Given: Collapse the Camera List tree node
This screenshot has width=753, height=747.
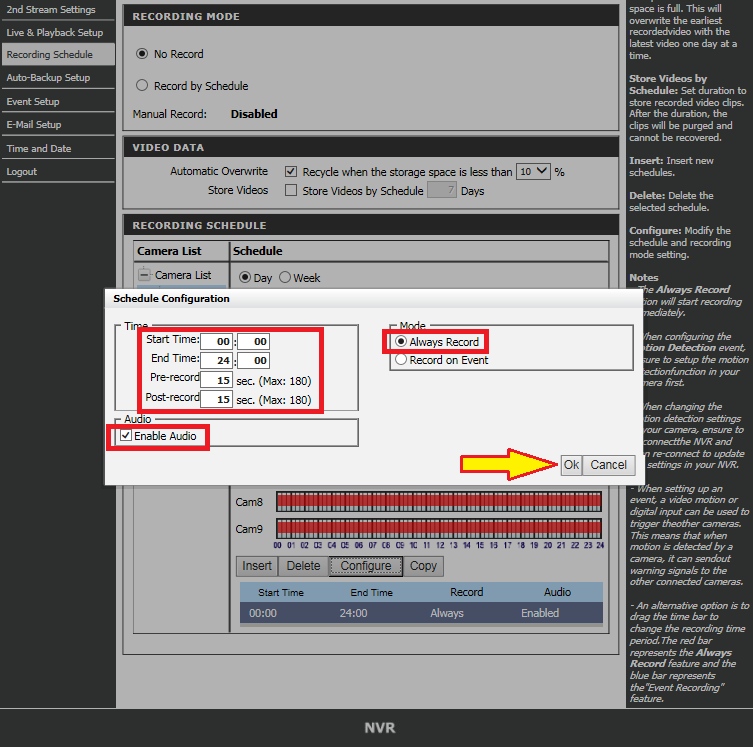Looking at the screenshot, I should tap(144, 275).
